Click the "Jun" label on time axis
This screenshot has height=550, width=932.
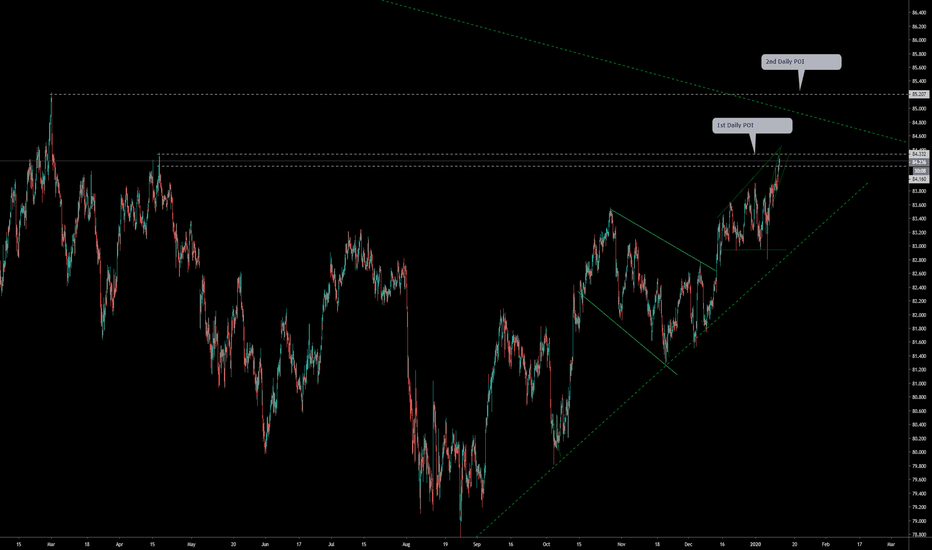click(264, 543)
